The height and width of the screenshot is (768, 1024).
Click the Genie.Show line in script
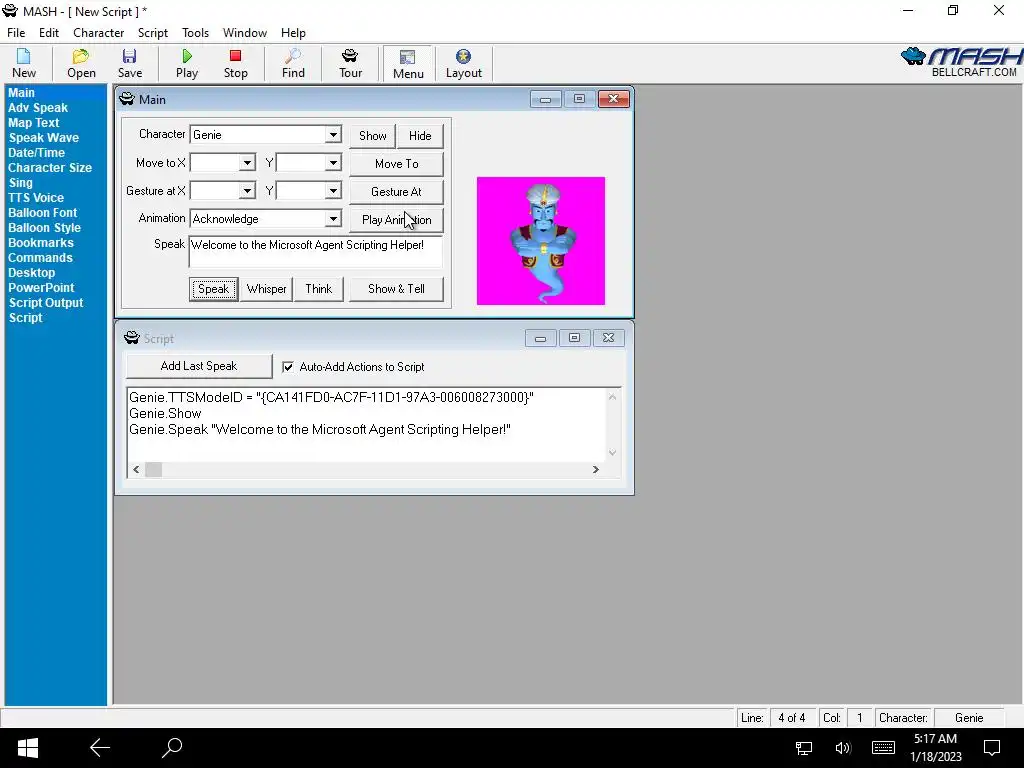click(x=165, y=413)
